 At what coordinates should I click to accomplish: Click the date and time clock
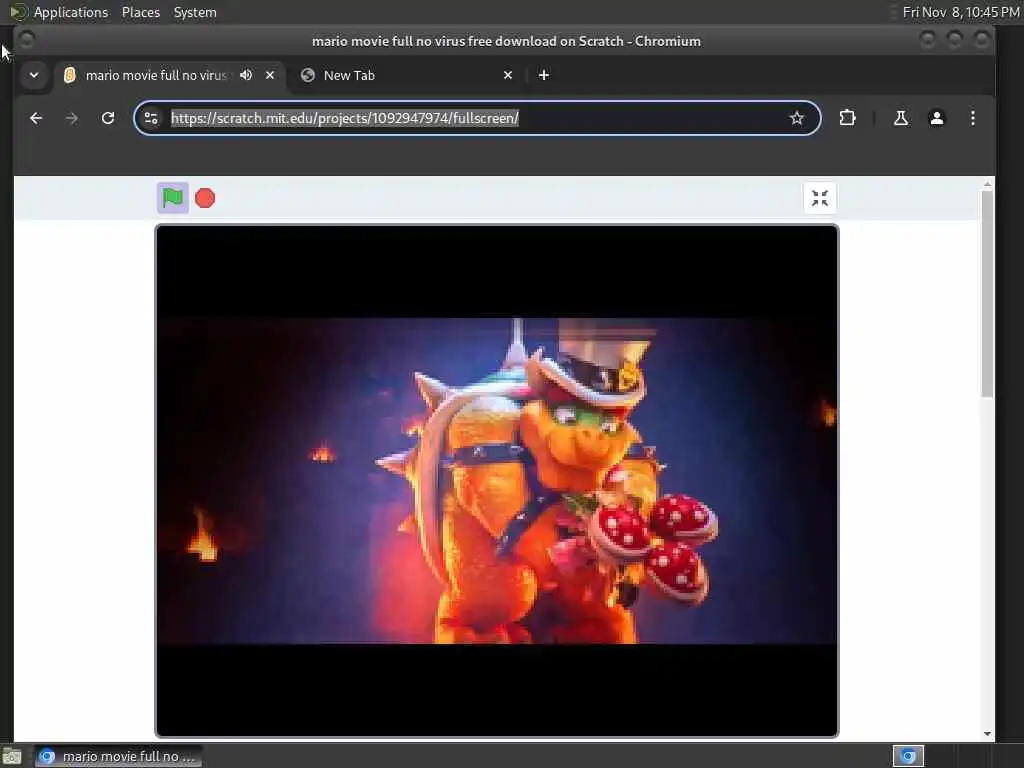click(961, 12)
